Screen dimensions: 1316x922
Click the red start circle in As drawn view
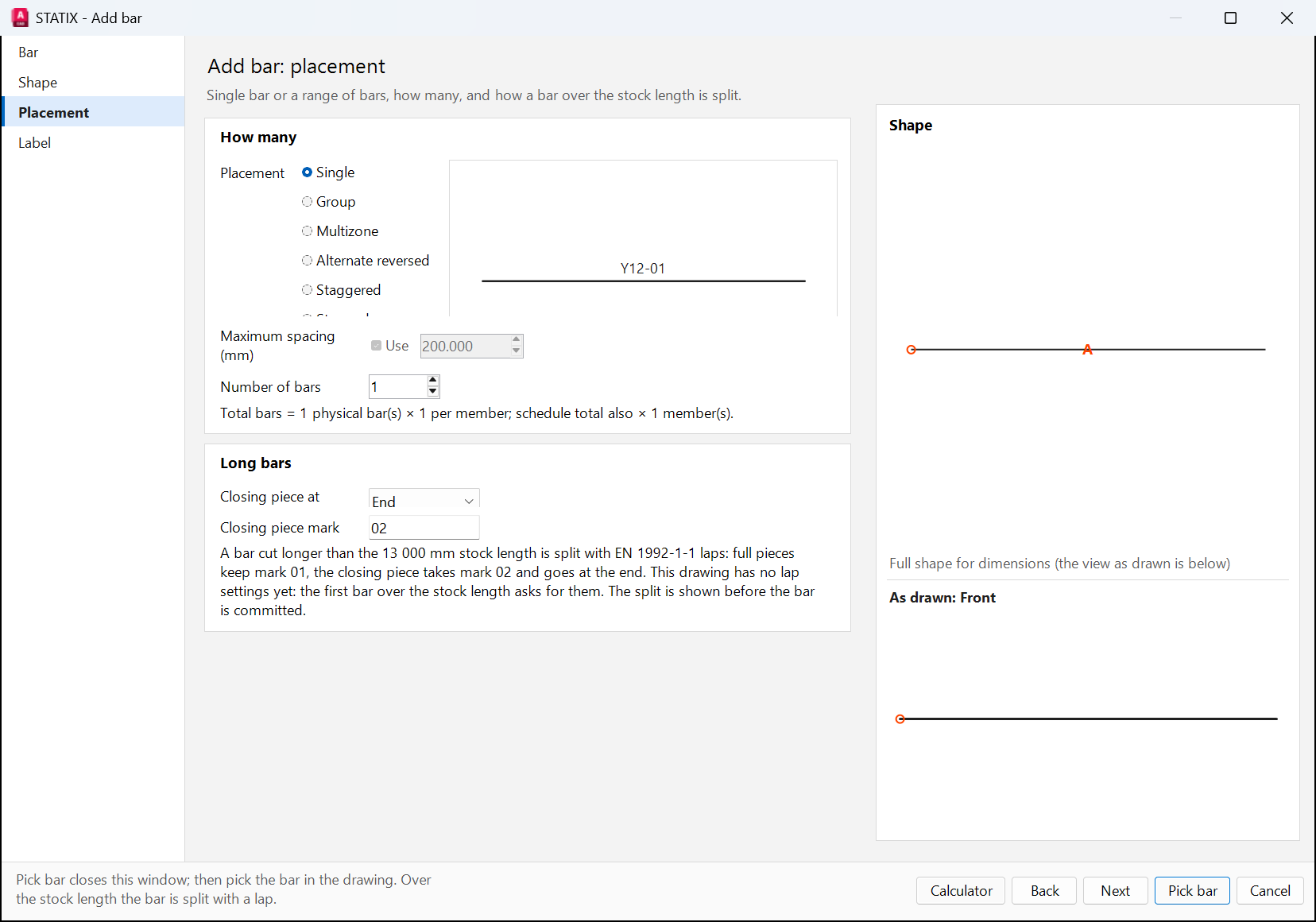pos(900,719)
